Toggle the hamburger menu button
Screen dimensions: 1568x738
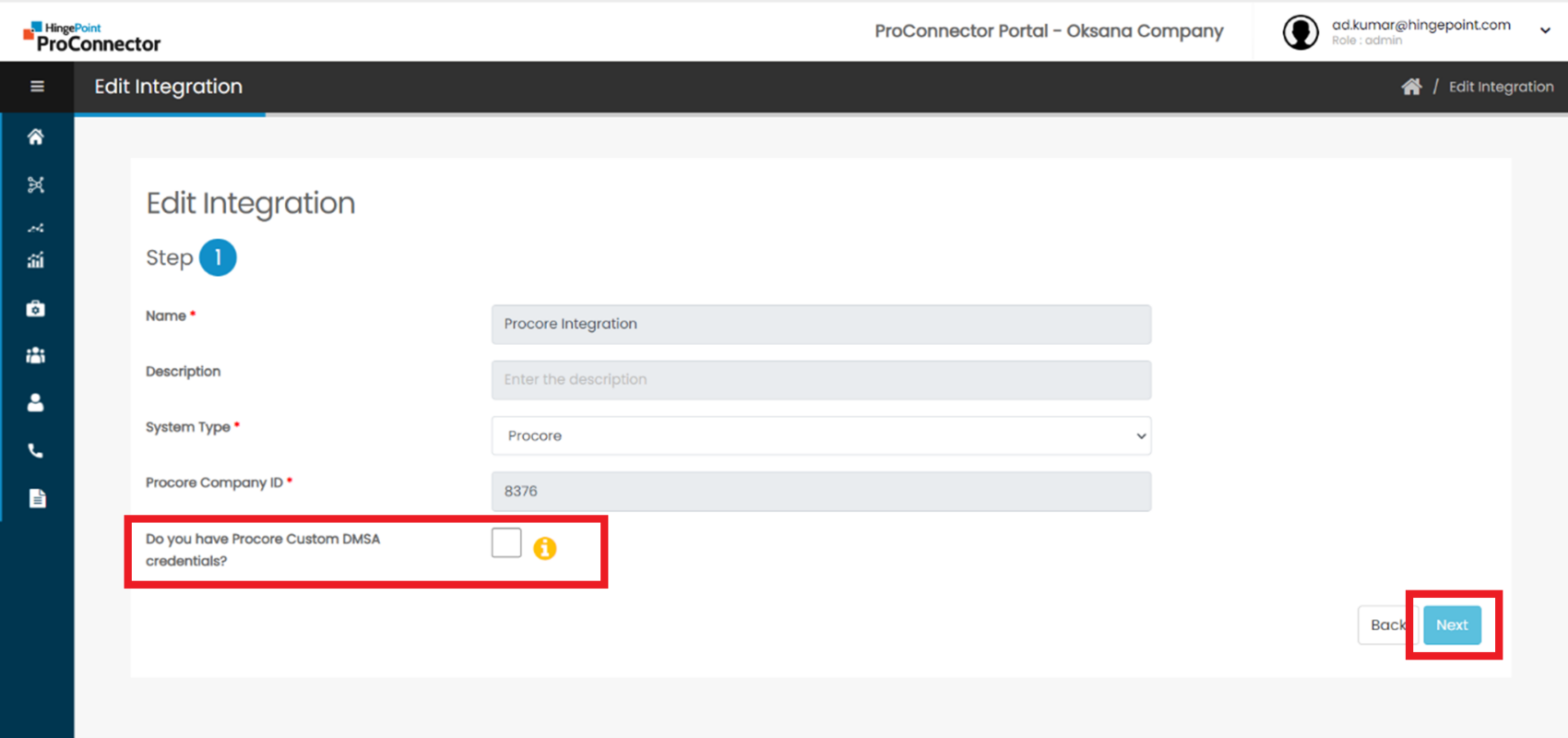coord(37,87)
